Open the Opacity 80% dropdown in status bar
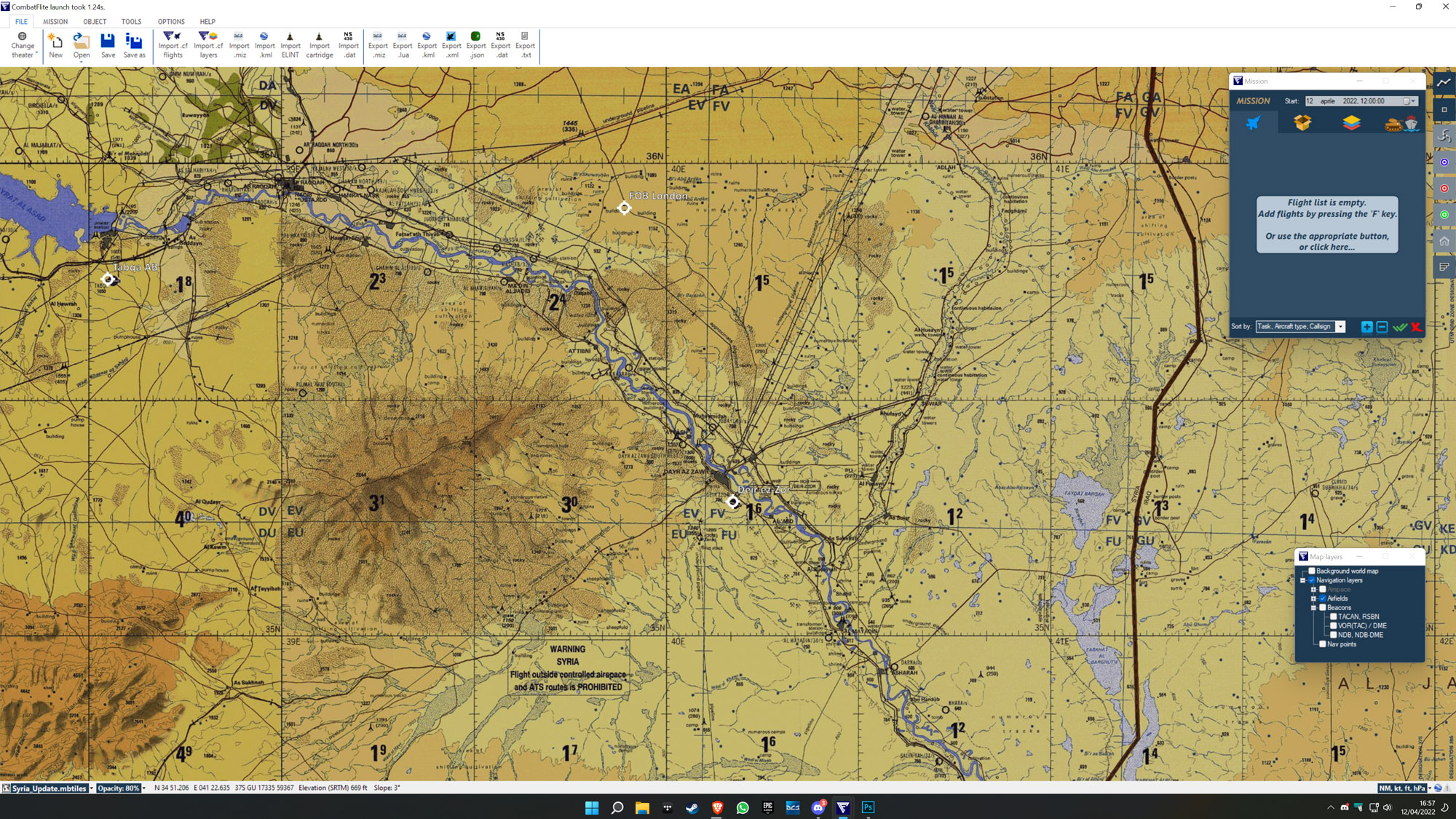 (143, 788)
